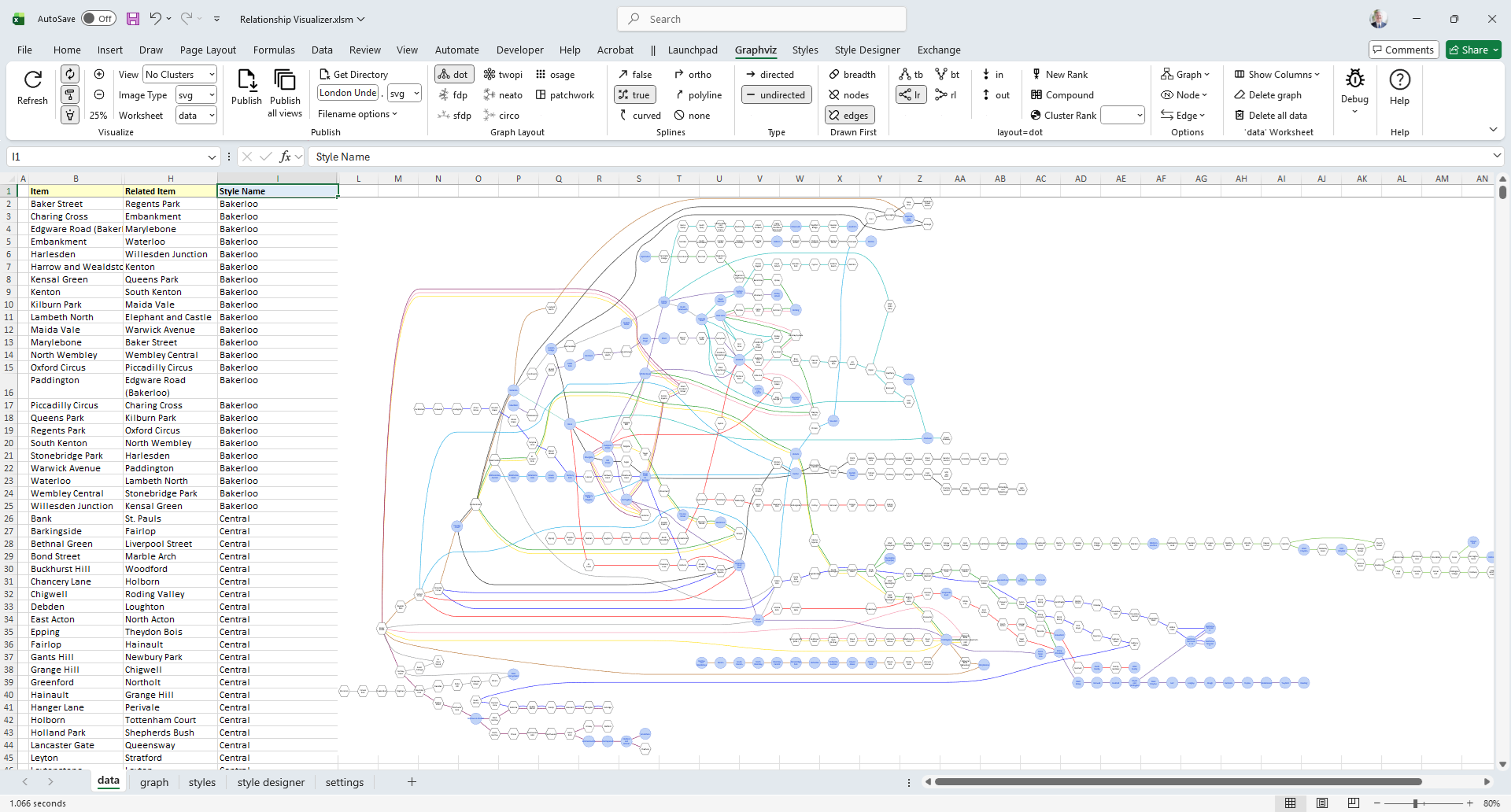This screenshot has height=812, width=1511.
Task: Open the Style Designer ribbon tab
Action: (866, 50)
